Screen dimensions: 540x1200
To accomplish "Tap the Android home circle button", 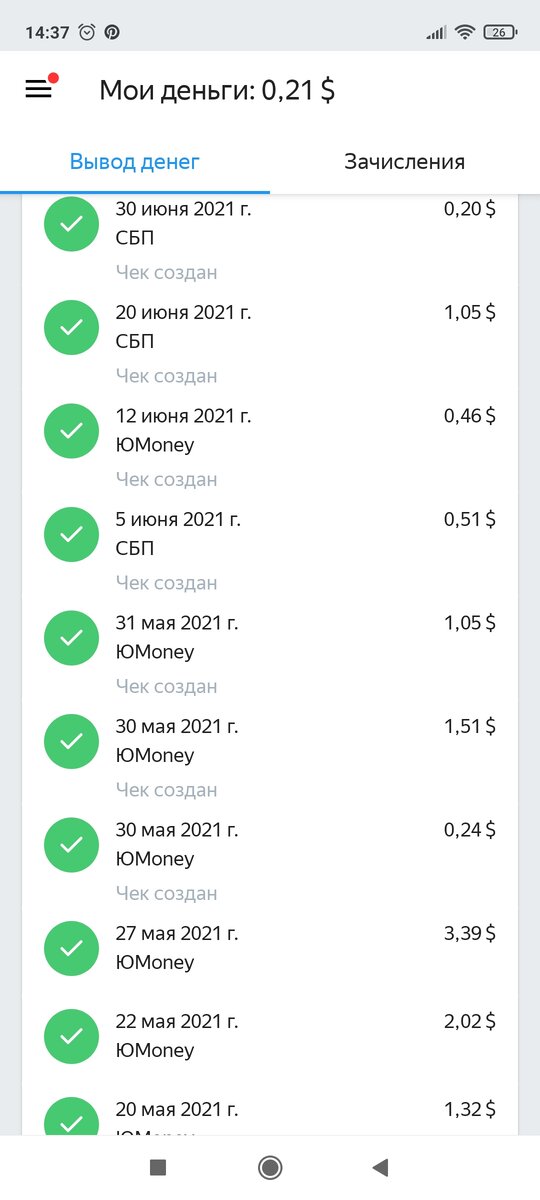I will 270,1167.
